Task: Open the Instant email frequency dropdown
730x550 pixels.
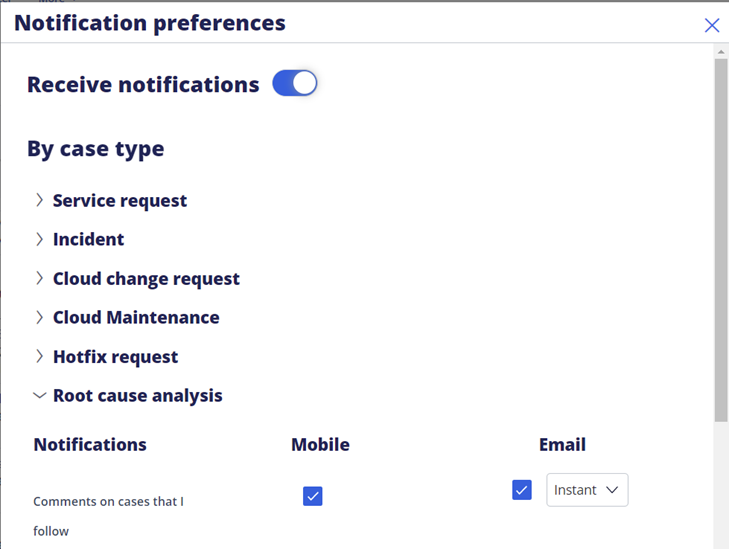Action: coord(587,490)
